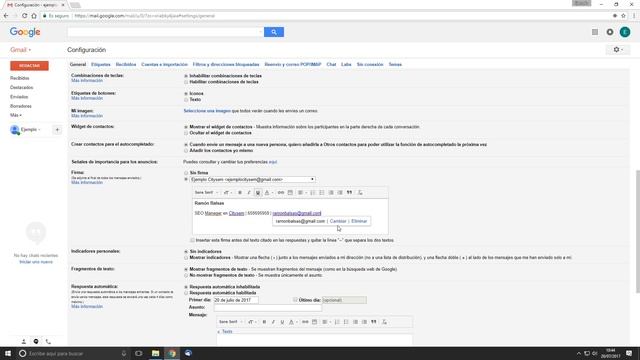This screenshot has width=640, height=360.
Task: Click the blue Gmail search button
Action: click(x=274, y=32)
